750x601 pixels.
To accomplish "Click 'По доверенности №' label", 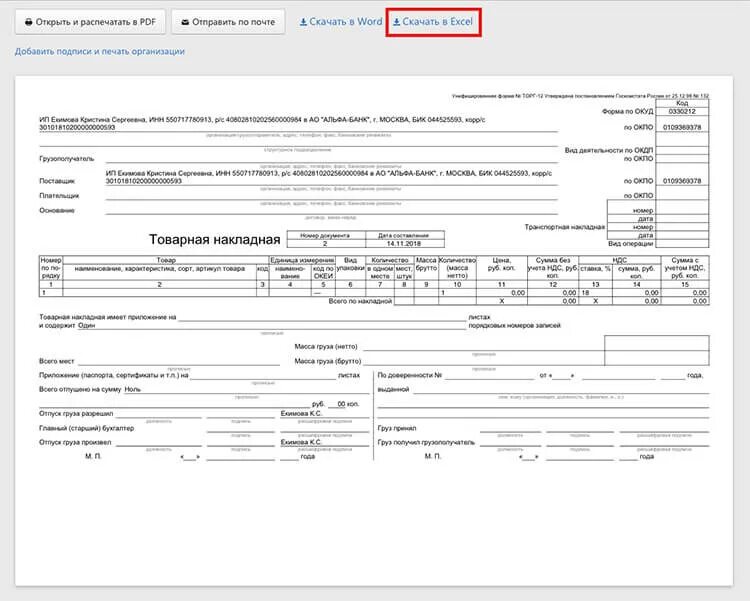I will [409, 375].
